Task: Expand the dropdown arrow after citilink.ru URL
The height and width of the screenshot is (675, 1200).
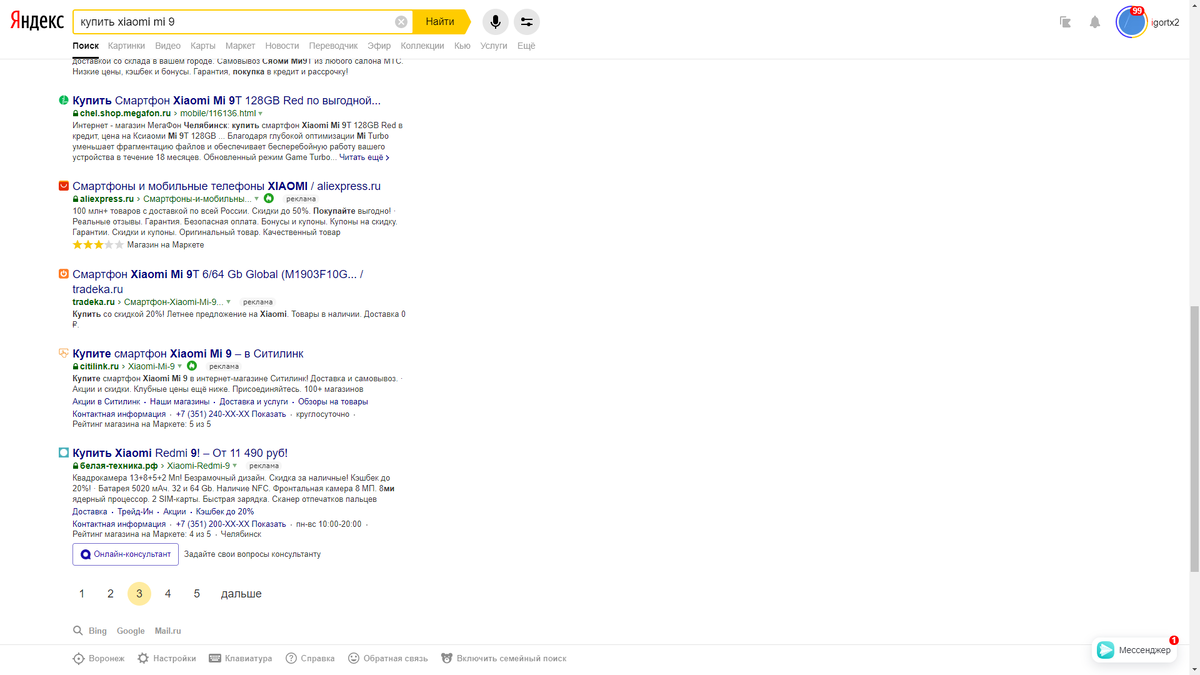Action: coord(180,367)
